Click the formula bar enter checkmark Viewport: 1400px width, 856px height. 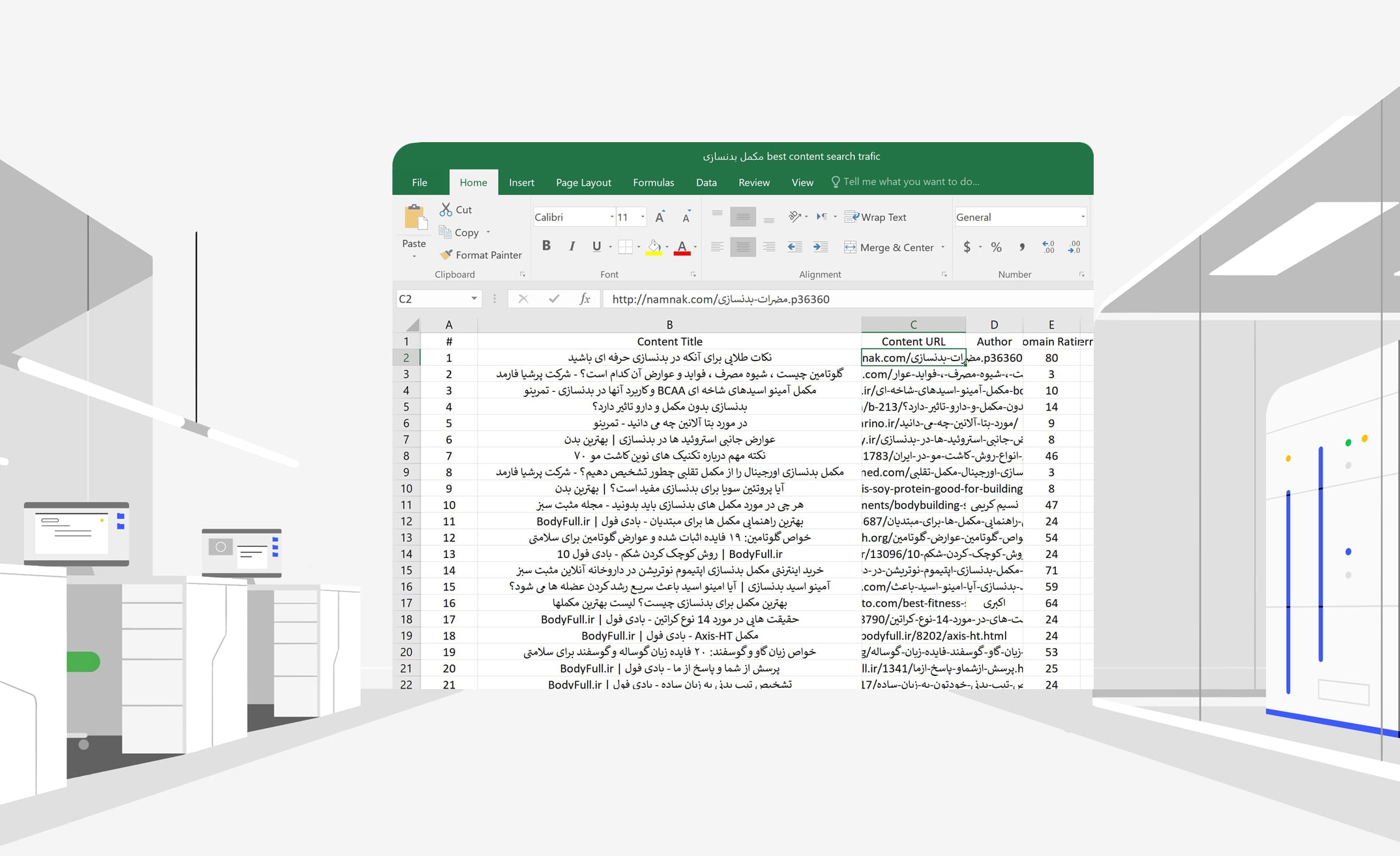[x=554, y=299]
